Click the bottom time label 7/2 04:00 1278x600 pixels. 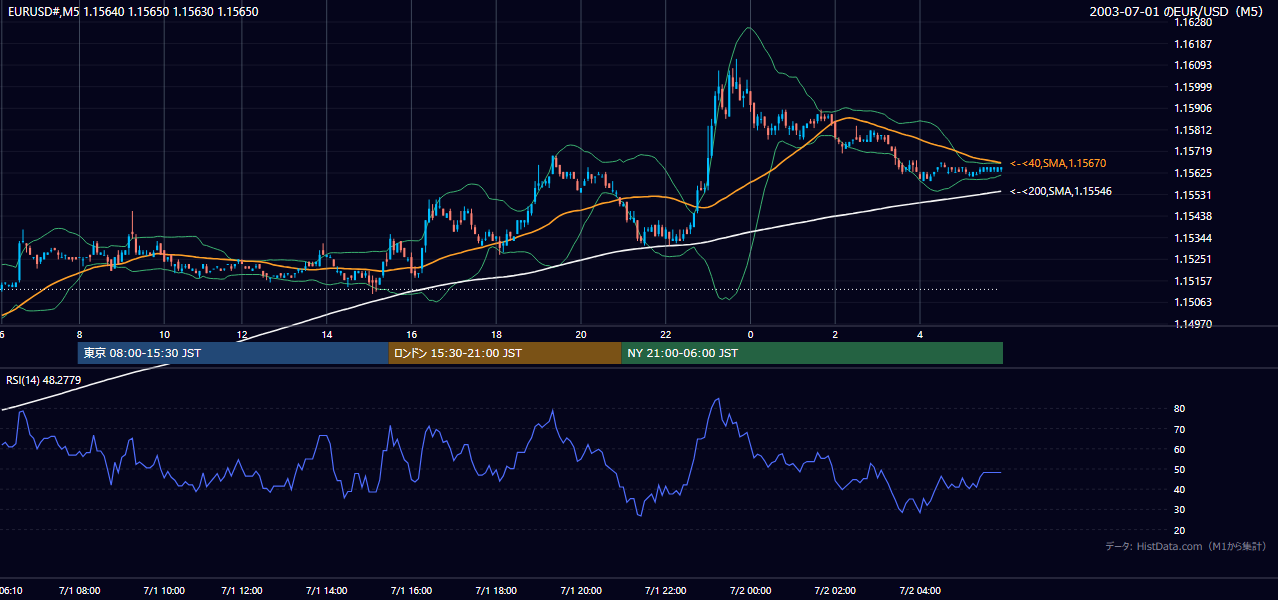(x=920, y=591)
